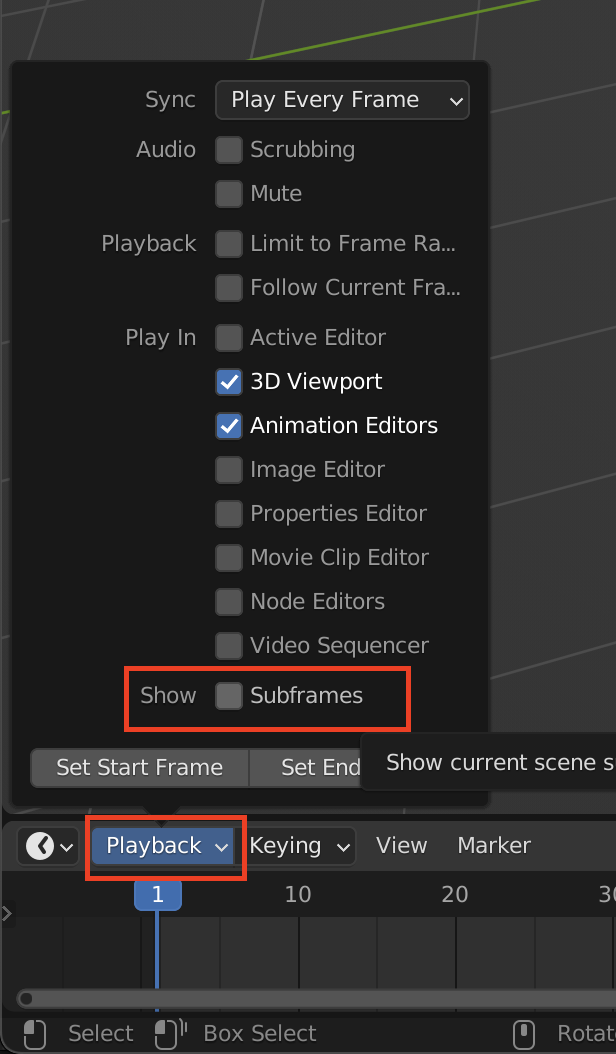Close the Playback dropdown popover
Image resolution: width=616 pixels, height=1054 pixels.
point(167,846)
